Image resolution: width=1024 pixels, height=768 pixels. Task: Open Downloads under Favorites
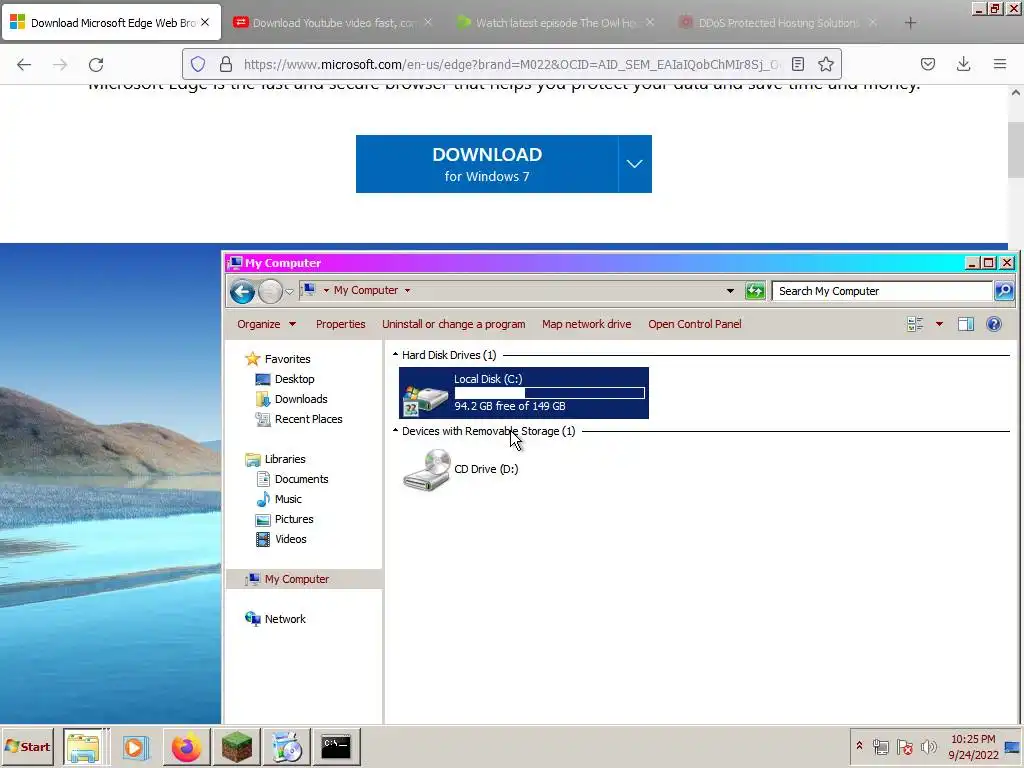(300, 399)
